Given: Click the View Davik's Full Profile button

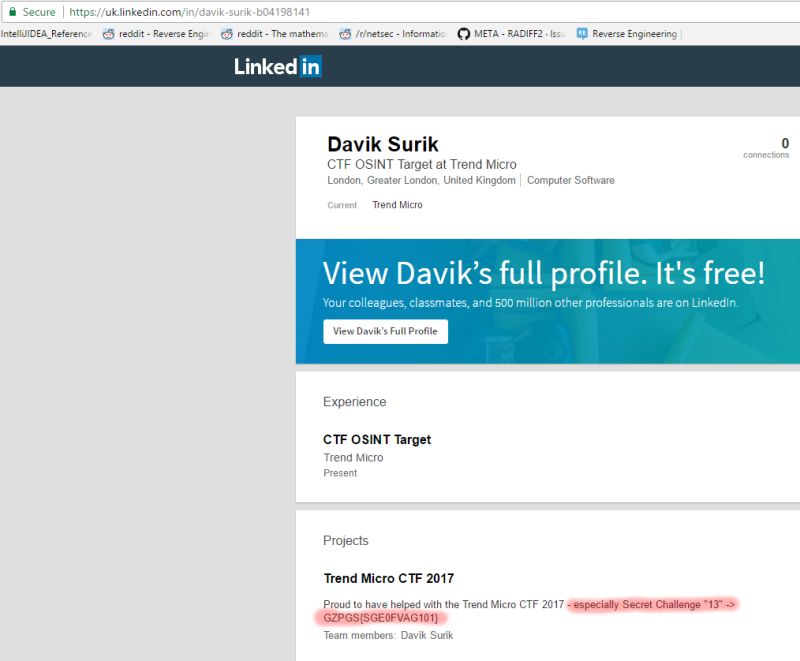Looking at the screenshot, I should pyautogui.click(x=385, y=332).
